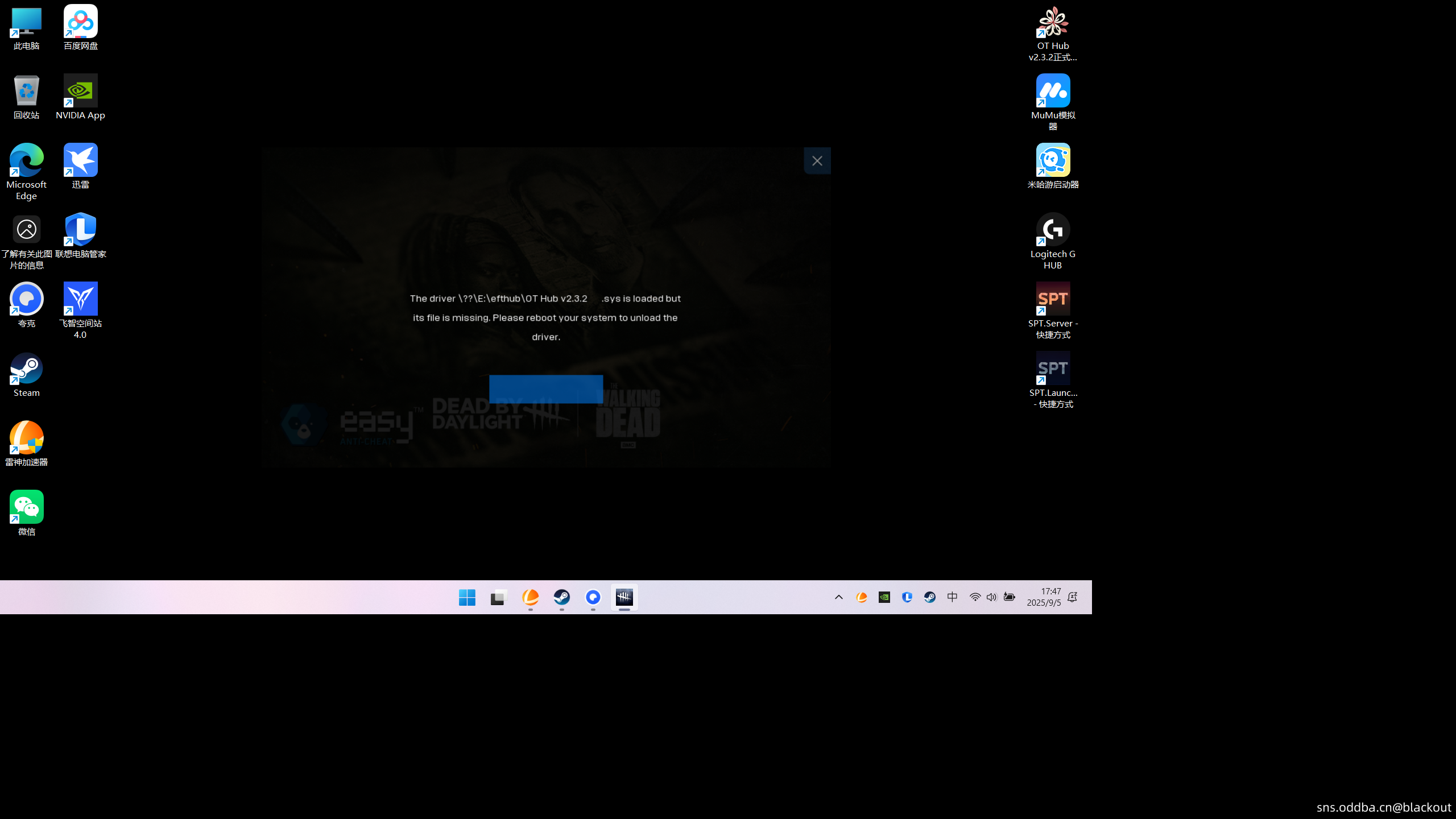1456x819 pixels.
Task: Open the battery status tray icon
Action: coord(1010,597)
